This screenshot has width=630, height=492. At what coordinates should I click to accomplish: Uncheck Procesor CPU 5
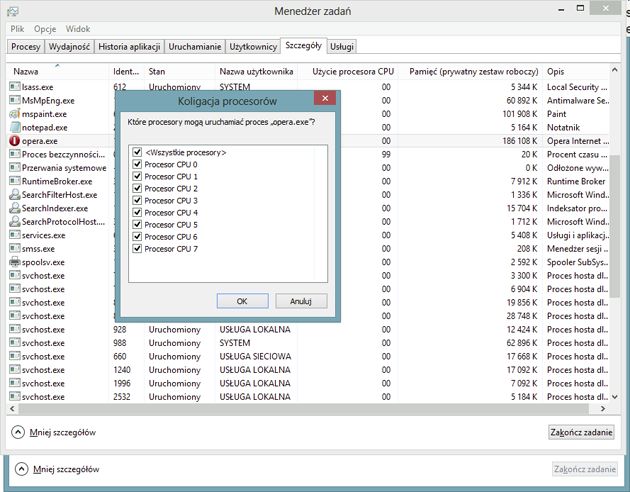(137, 225)
